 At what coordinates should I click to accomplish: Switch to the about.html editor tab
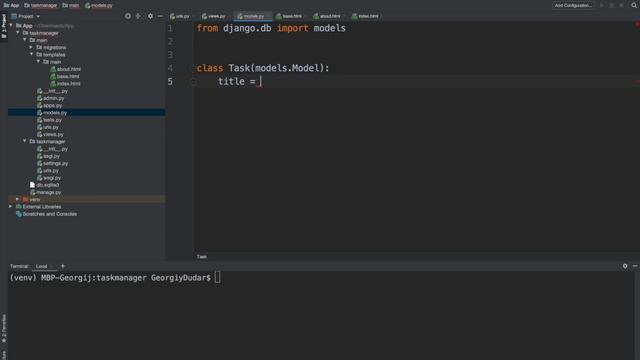click(x=327, y=16)
